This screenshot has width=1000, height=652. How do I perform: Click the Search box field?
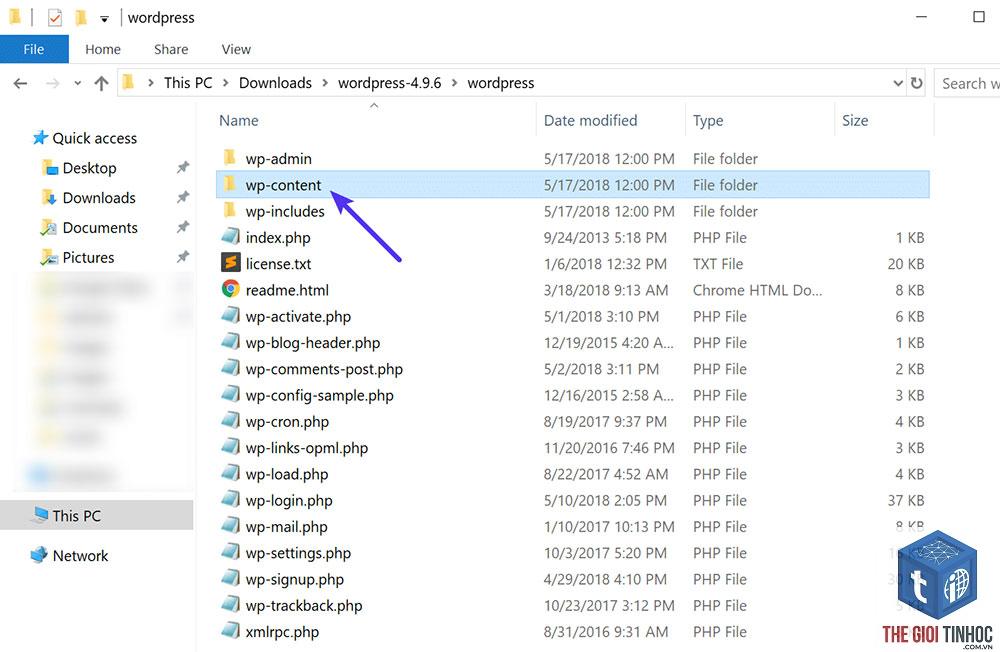pyautogui.click(x=967, y=84)
